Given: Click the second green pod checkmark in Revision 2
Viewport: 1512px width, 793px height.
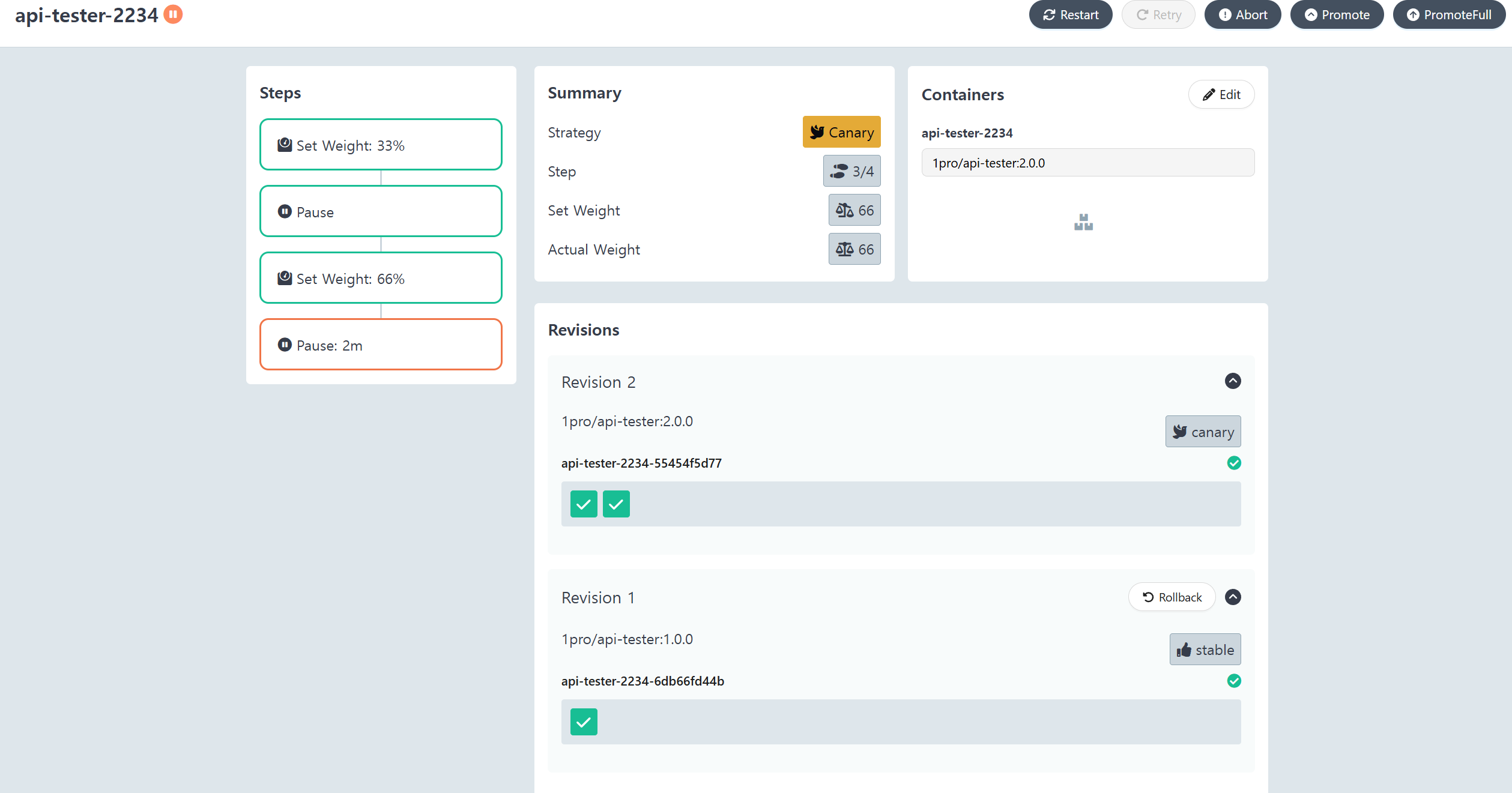Looking at the screenshot, I should click(616, 504).
